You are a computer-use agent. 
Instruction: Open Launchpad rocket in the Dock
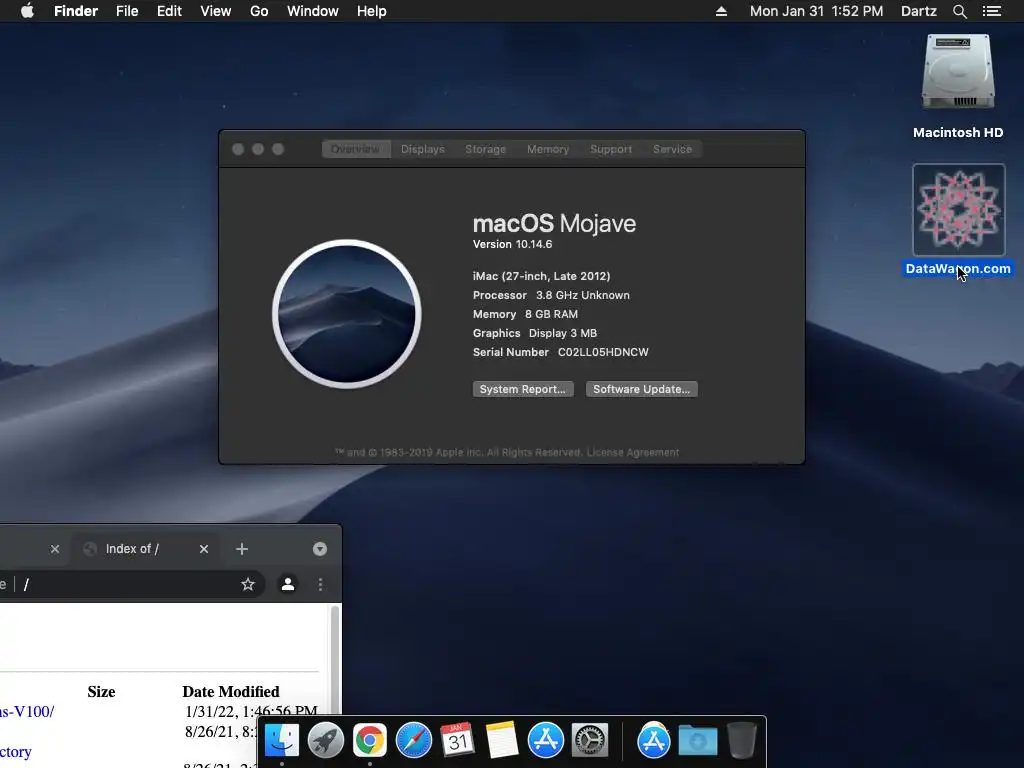(325, 740)
